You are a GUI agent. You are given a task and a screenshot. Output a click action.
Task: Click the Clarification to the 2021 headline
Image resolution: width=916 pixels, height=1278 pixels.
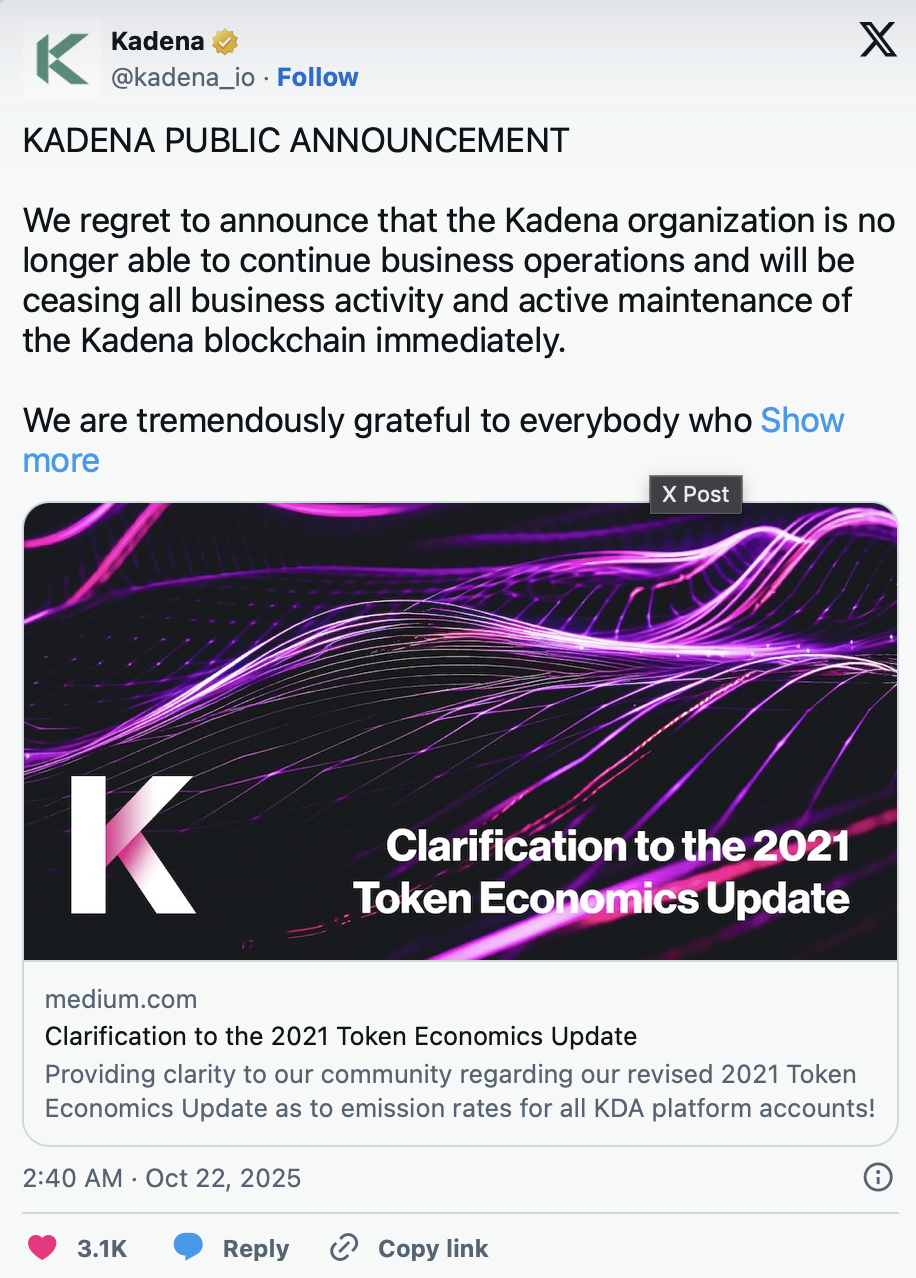(340, 1037)
